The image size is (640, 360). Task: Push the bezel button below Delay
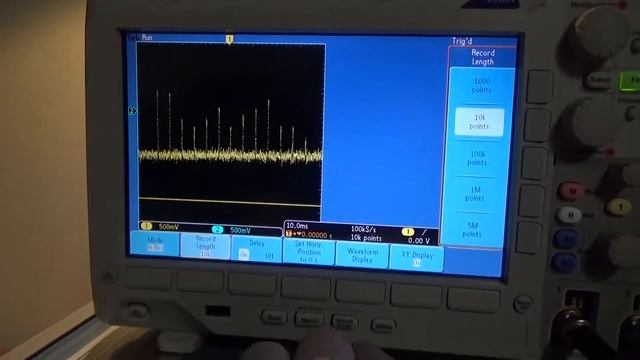pyautogui.click(x=252, y=284)
